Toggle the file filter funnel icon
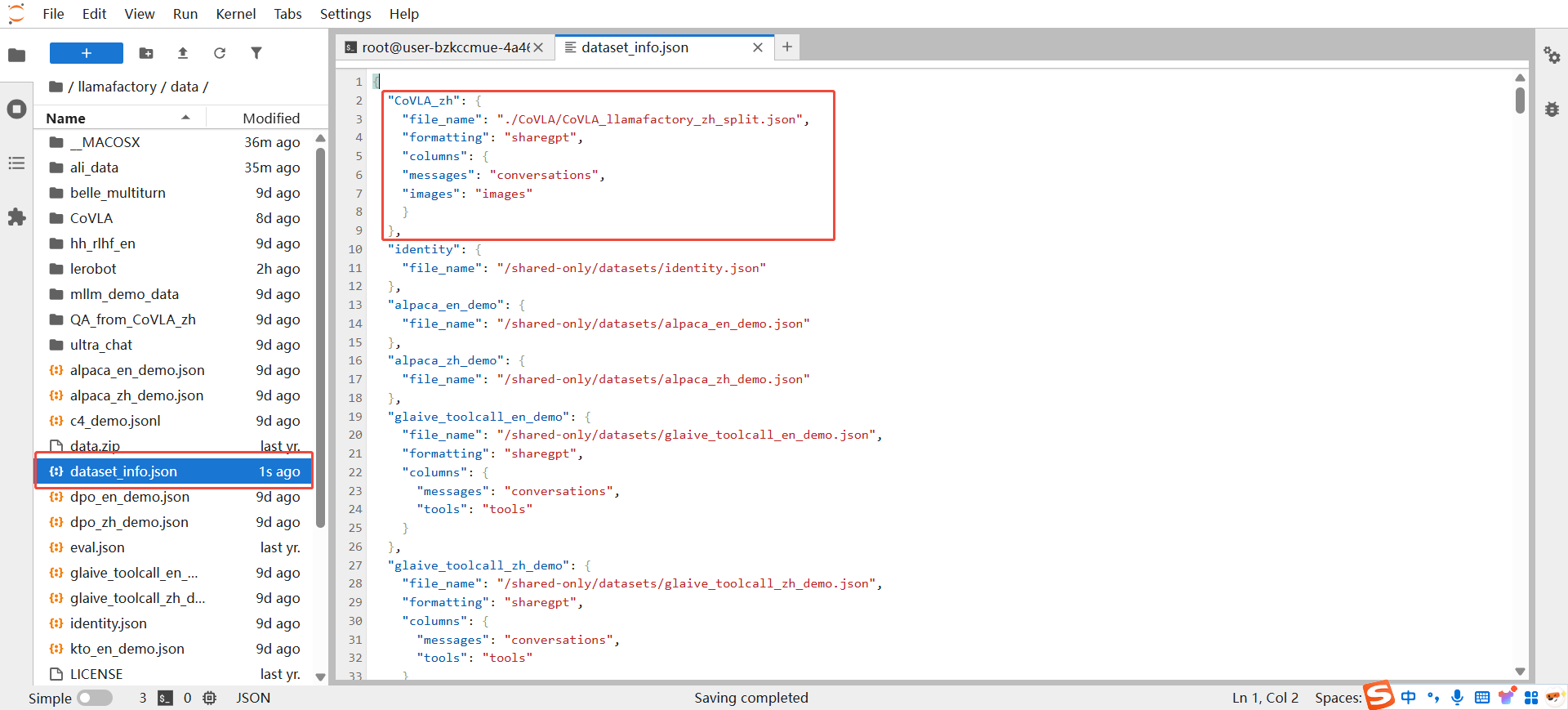 point(256,53)
